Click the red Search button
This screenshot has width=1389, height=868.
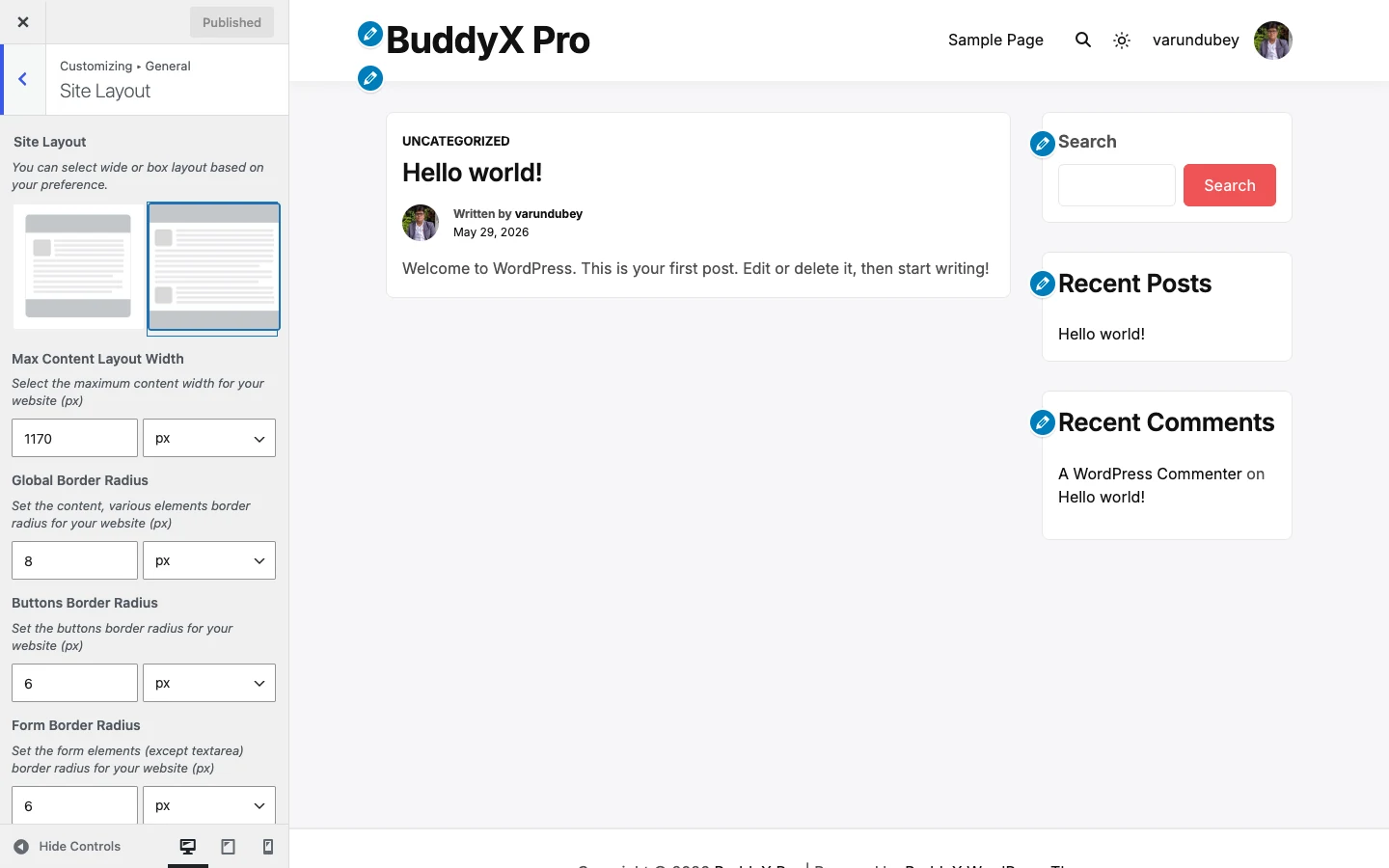point(1230,185)
